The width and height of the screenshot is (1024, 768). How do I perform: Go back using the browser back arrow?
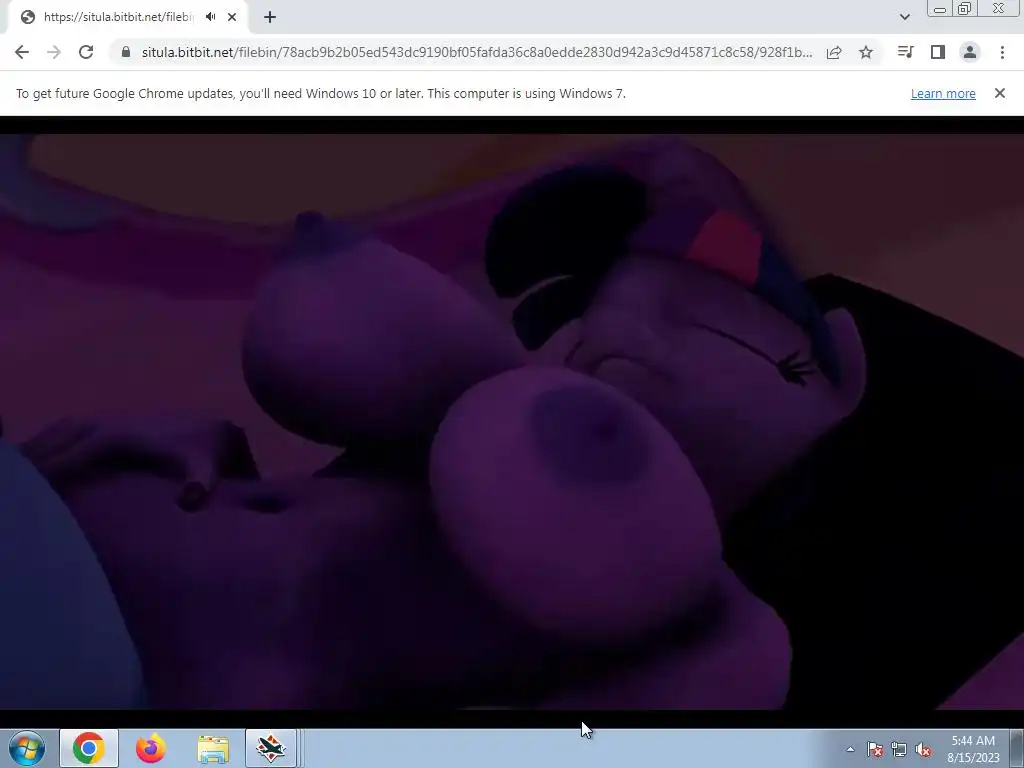(22, 52)
